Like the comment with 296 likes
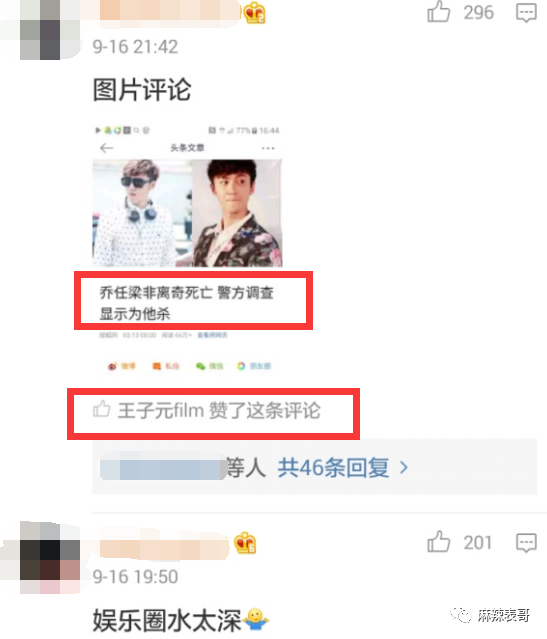Screen dimensions: 547x639 click(439, 11)
